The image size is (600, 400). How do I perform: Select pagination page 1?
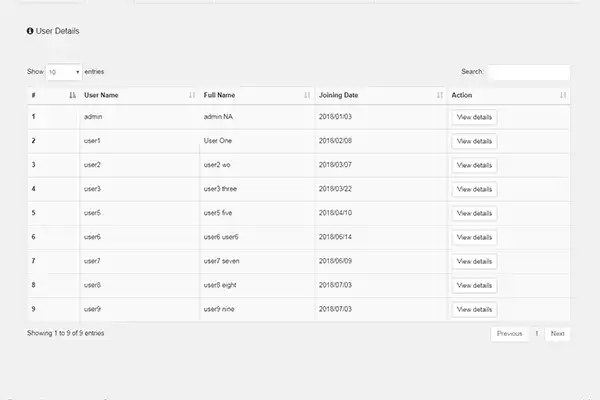536,334
